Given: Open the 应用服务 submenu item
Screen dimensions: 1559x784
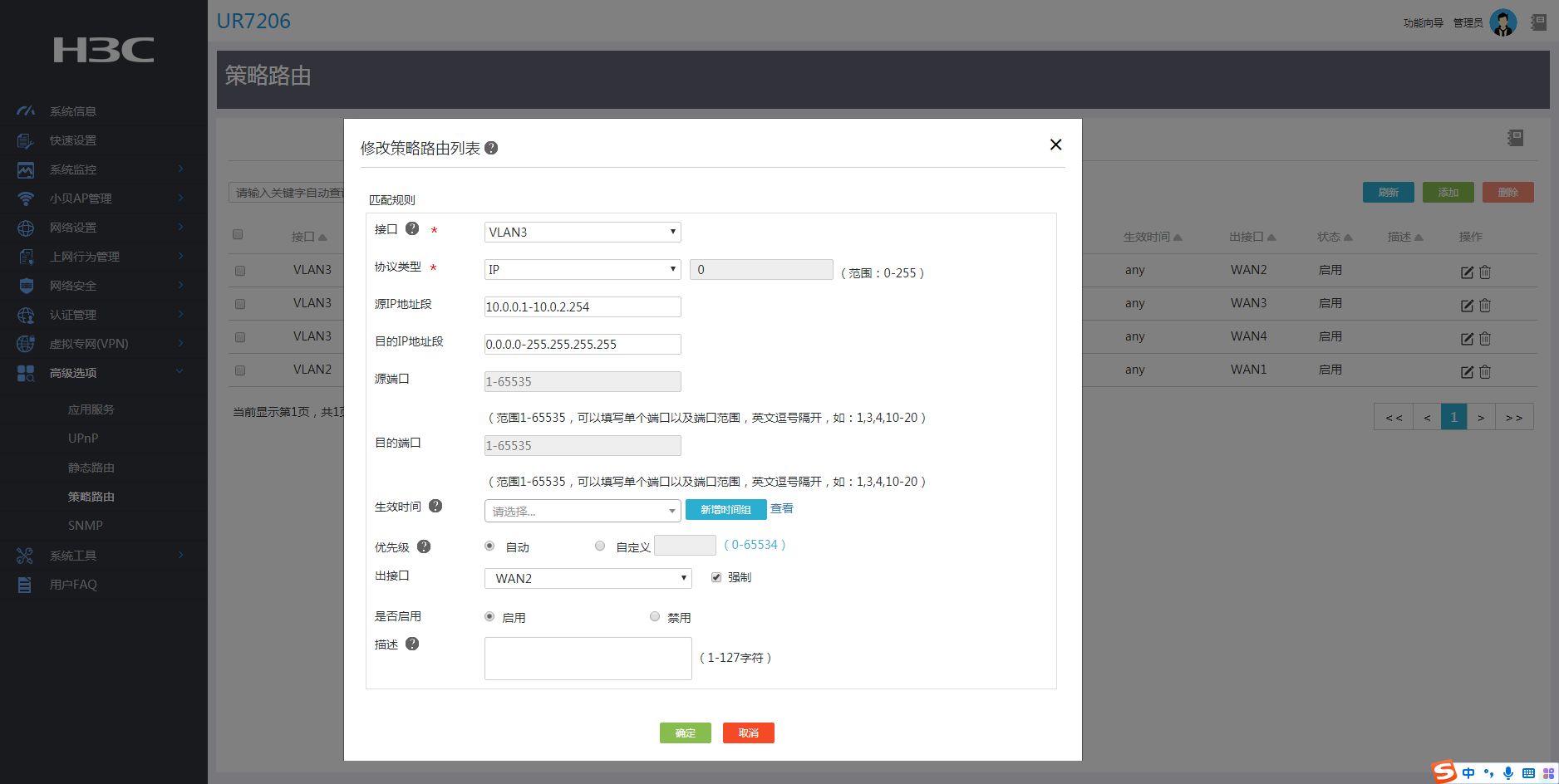Looking at the screenshot, I should pyautogui.click(x=91, y=409).
